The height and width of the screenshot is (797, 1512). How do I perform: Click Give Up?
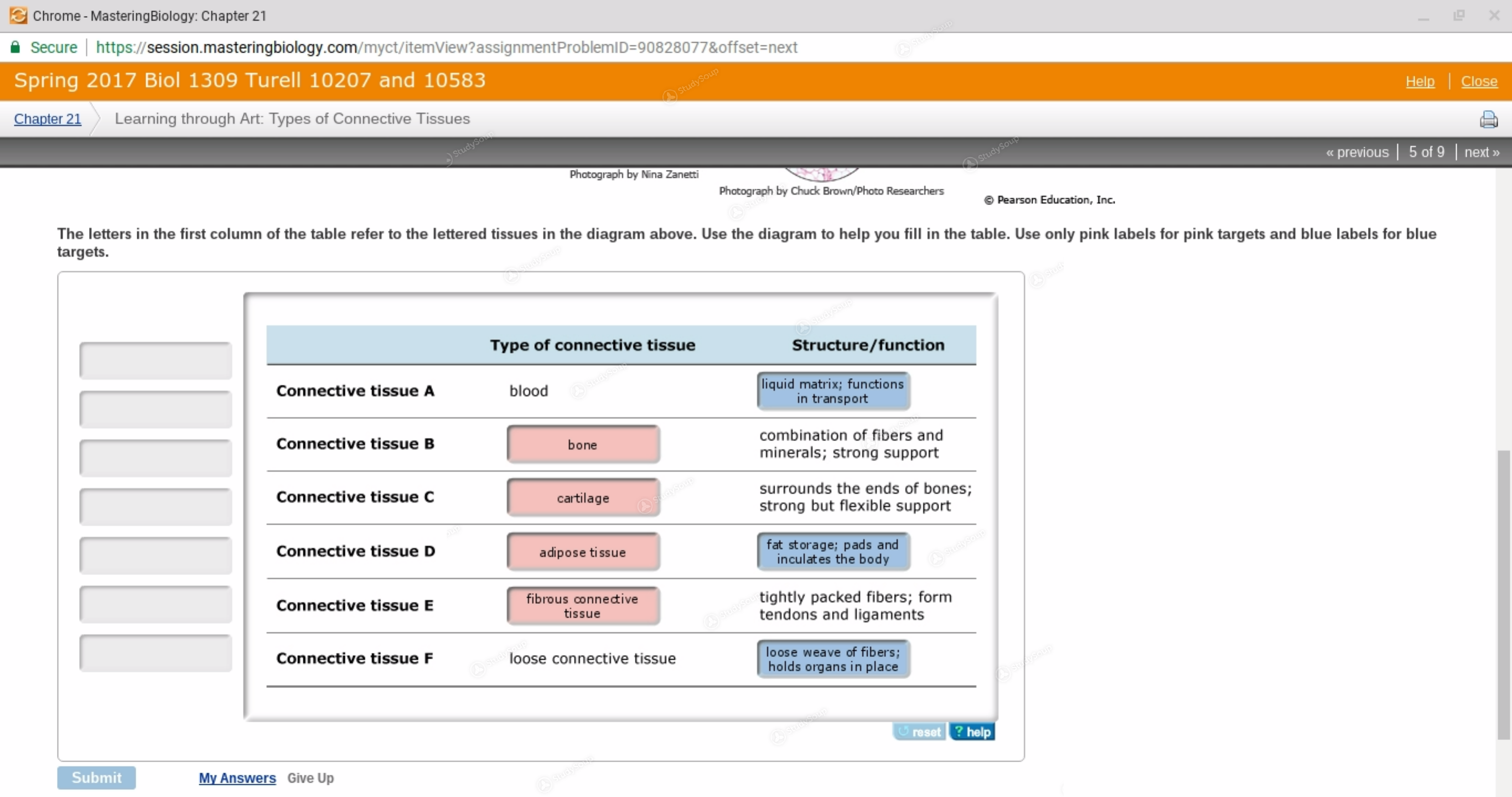click(x=310, y=778)
